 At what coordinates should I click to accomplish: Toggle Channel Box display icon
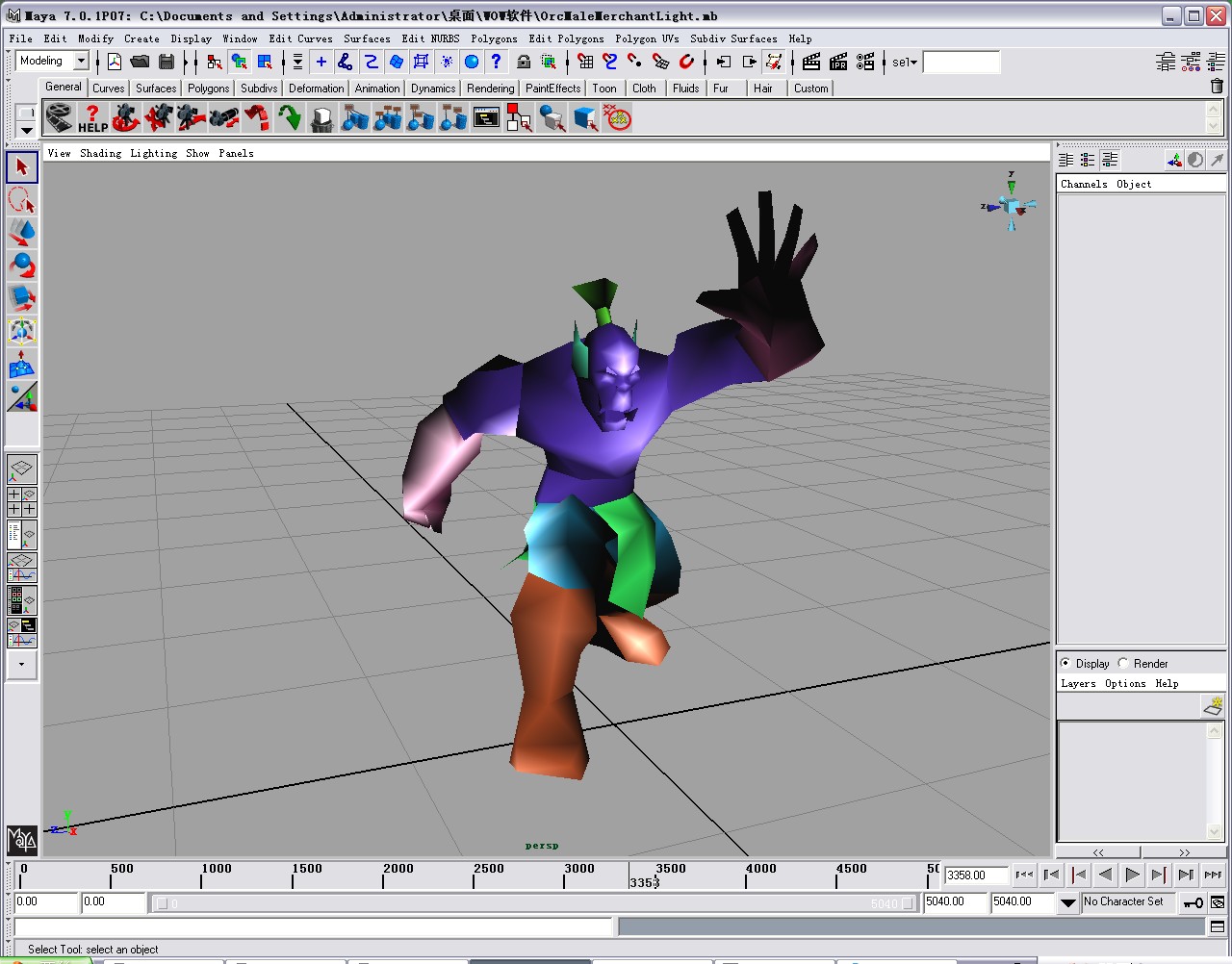(x=1216, y=62)
